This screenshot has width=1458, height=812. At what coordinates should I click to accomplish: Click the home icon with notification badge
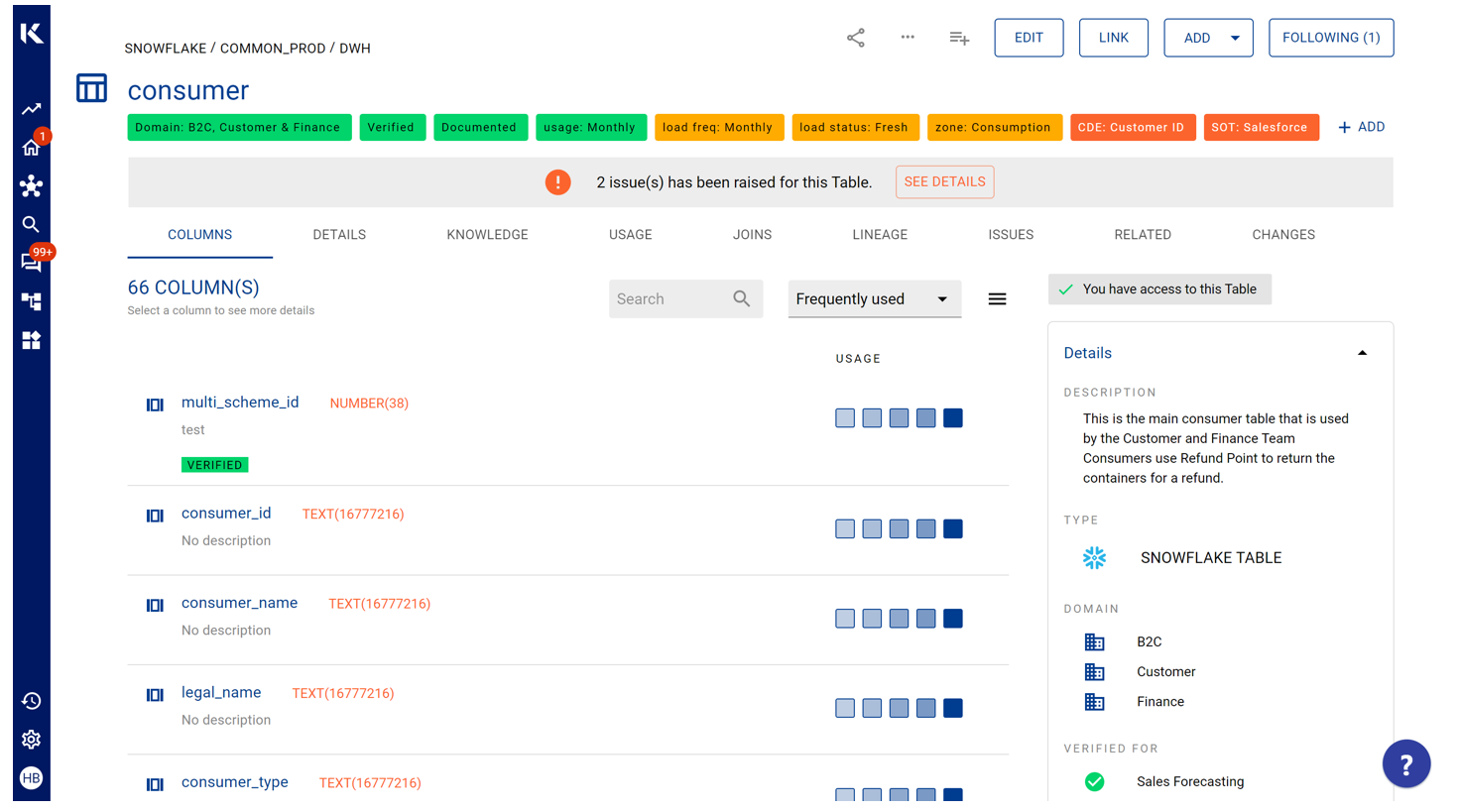tap(31, 147)
